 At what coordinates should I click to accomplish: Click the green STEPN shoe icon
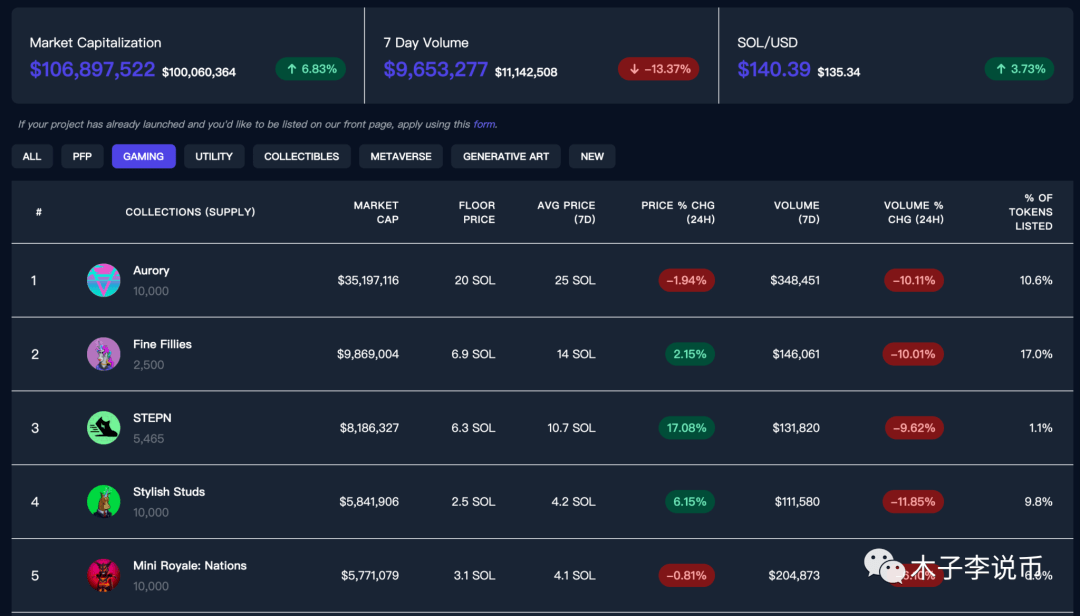(x=103, y=428)
